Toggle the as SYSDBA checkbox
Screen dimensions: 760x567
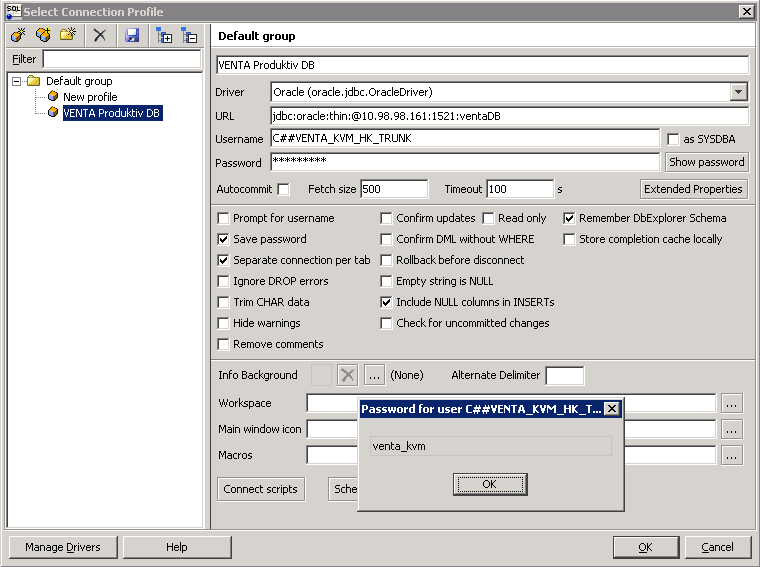[x=674, y=139]
